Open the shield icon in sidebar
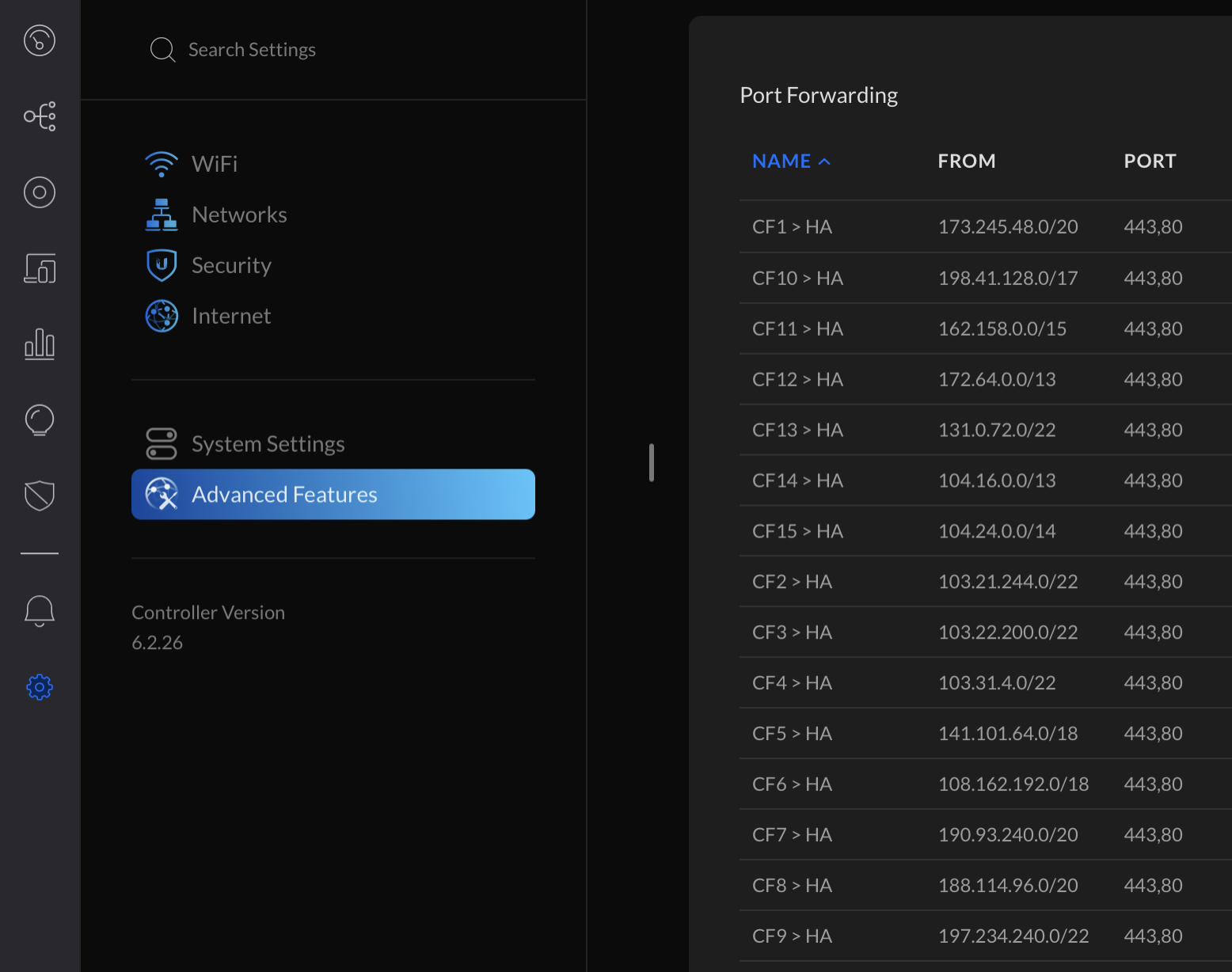Screen dimensions: 1232x972 click(40, 496)
